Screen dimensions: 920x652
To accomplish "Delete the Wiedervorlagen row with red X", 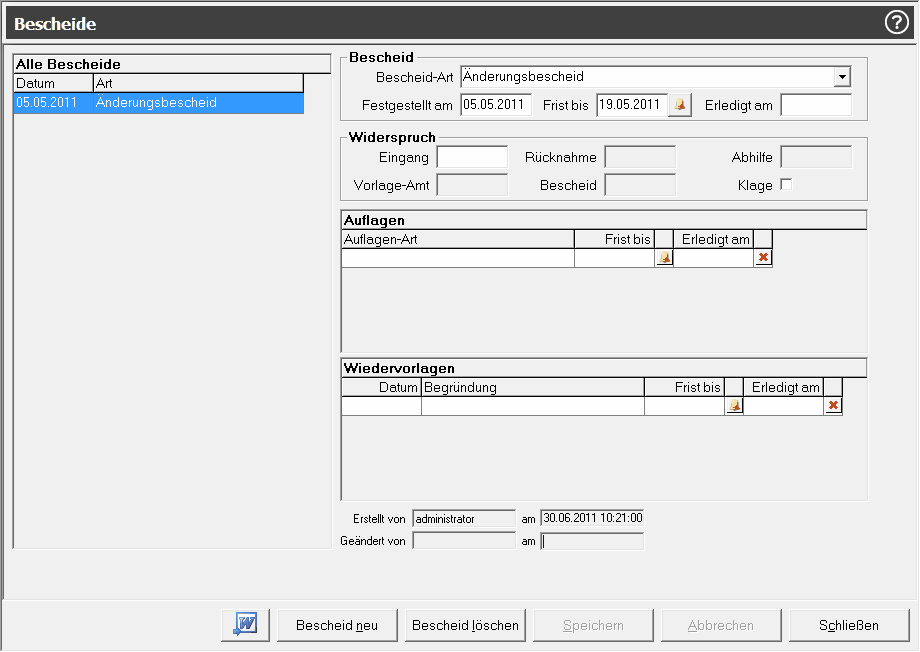I will pos(833,406).
